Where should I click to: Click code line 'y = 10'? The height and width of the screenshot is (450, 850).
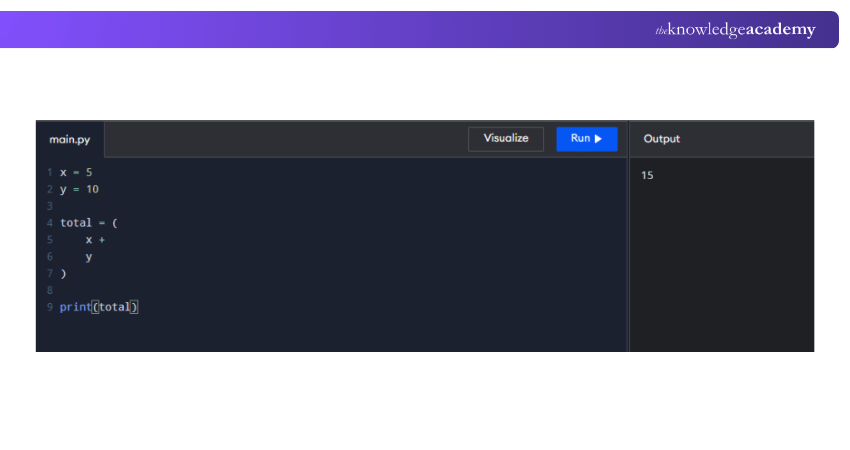point(79,189)
